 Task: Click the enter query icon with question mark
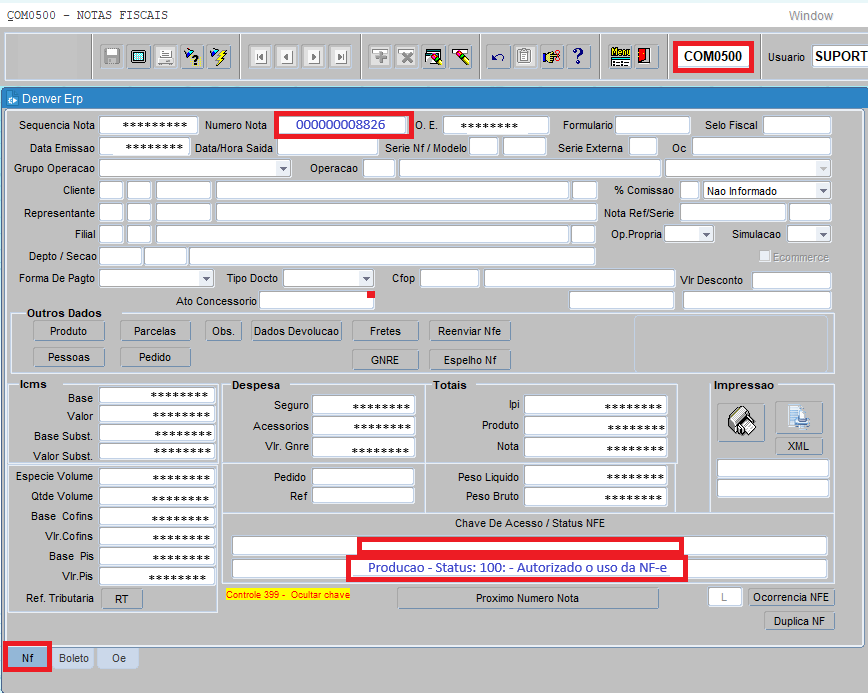191,57
